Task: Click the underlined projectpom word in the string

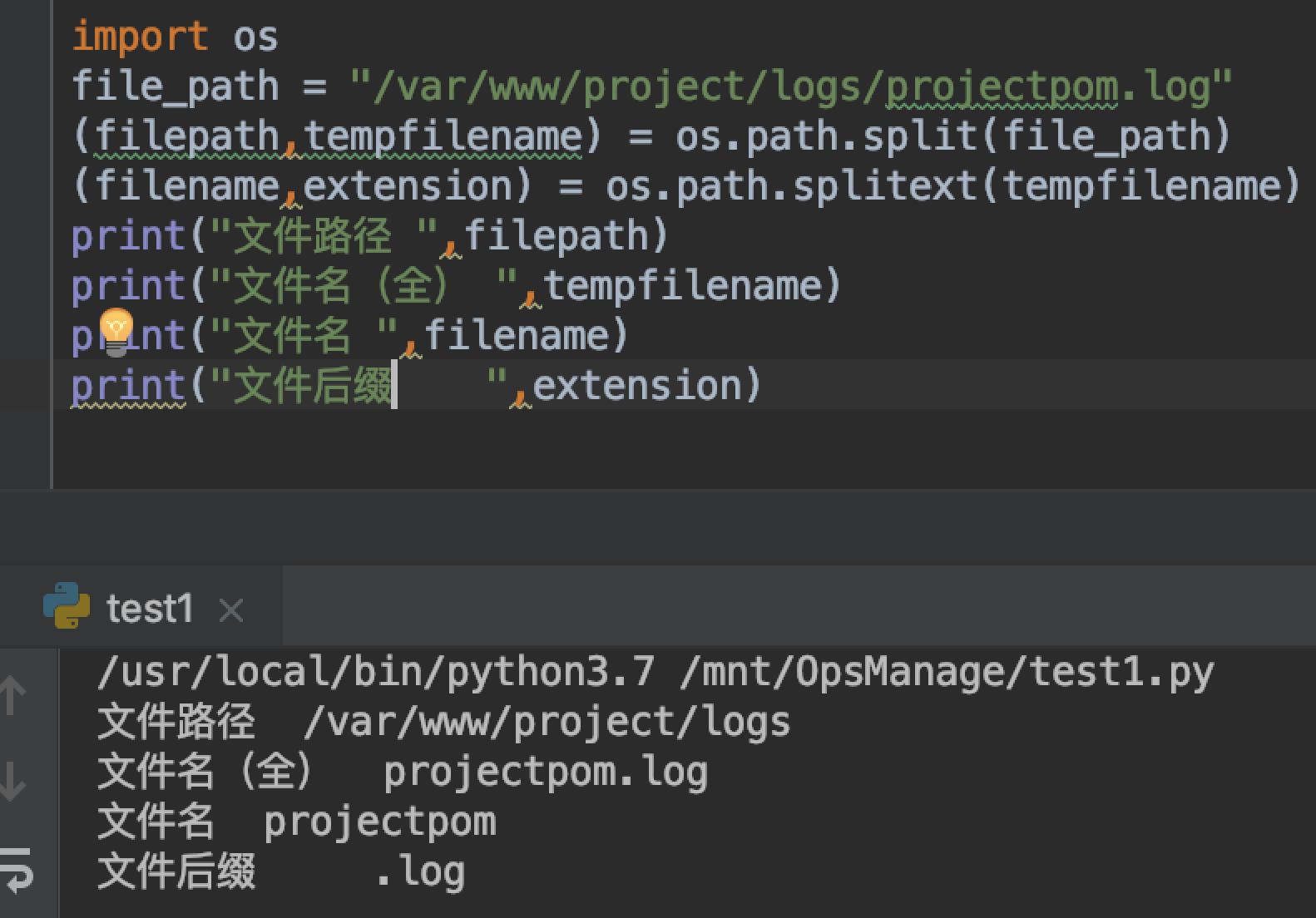Action: click(x=1002, y=86)
